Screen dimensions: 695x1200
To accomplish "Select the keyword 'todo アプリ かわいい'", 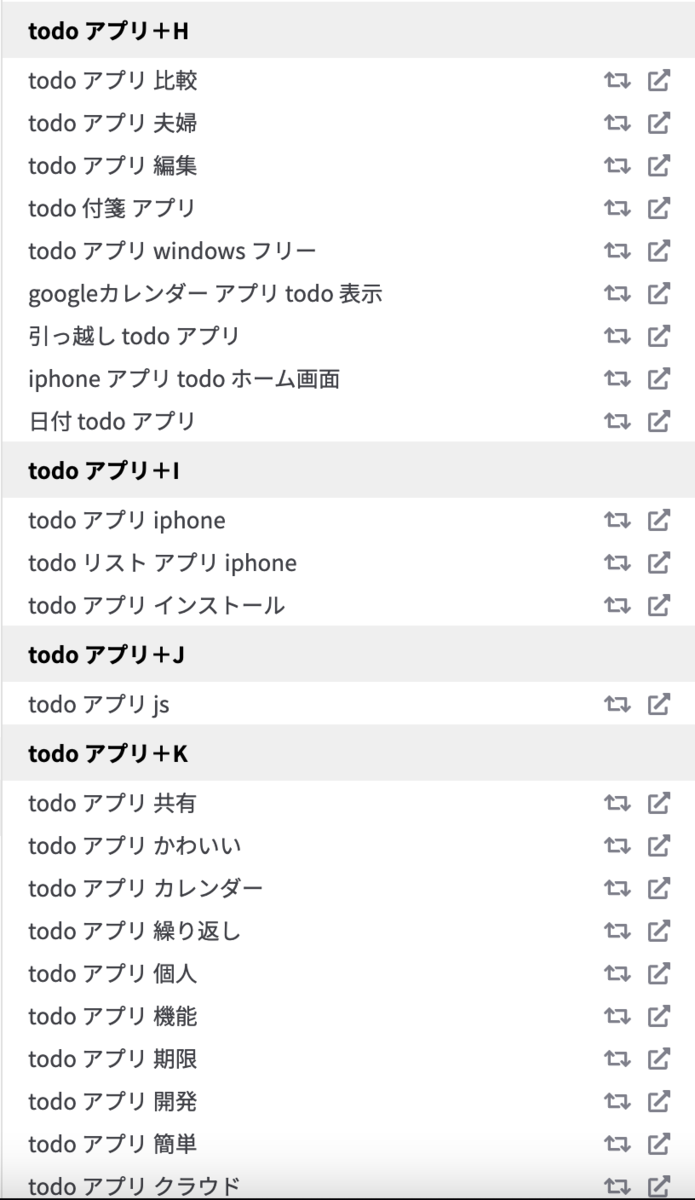I will 135,846.
